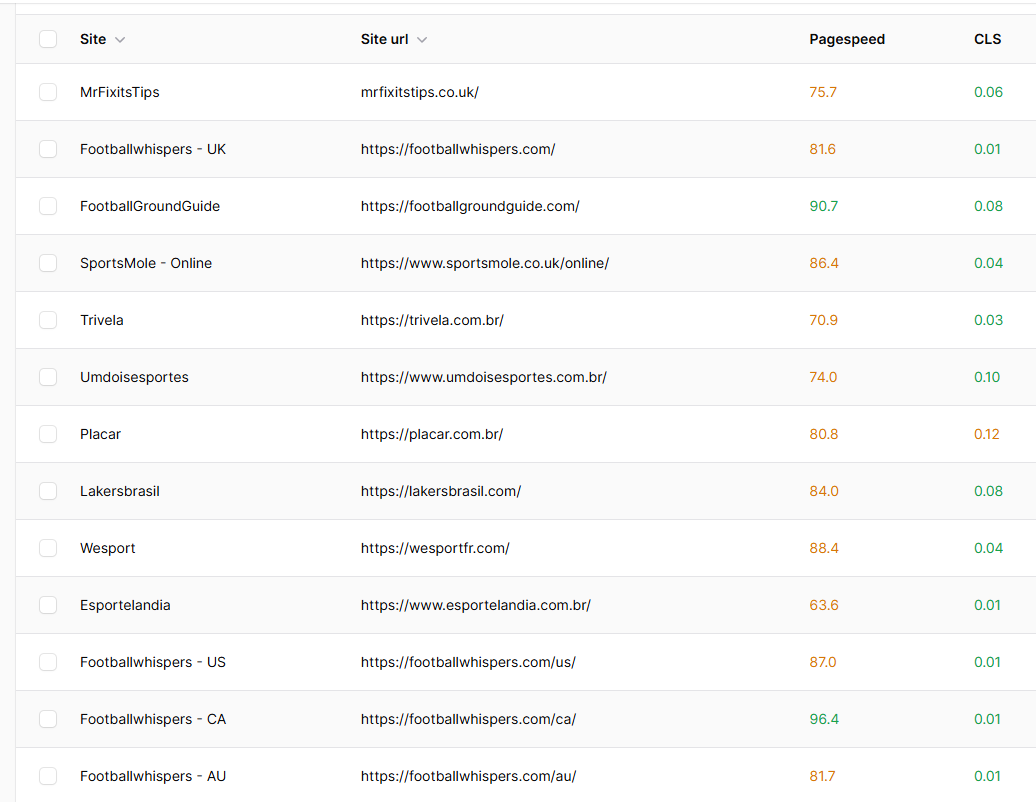The width and height of the screenshot is (1036, 802).
Task: Select the Footballwhispers - UK row checkbox
Action: (x=48, y=149)
